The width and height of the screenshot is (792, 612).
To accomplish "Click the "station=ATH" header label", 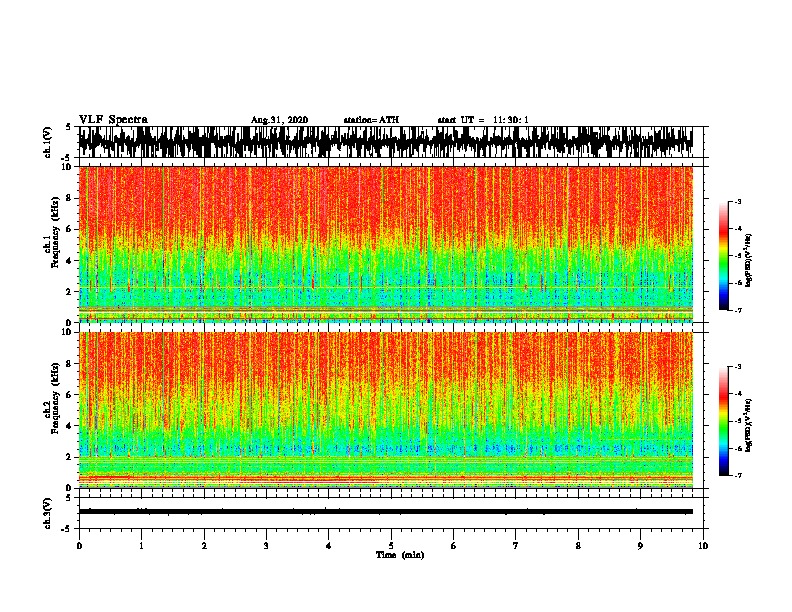I will 371,120.
